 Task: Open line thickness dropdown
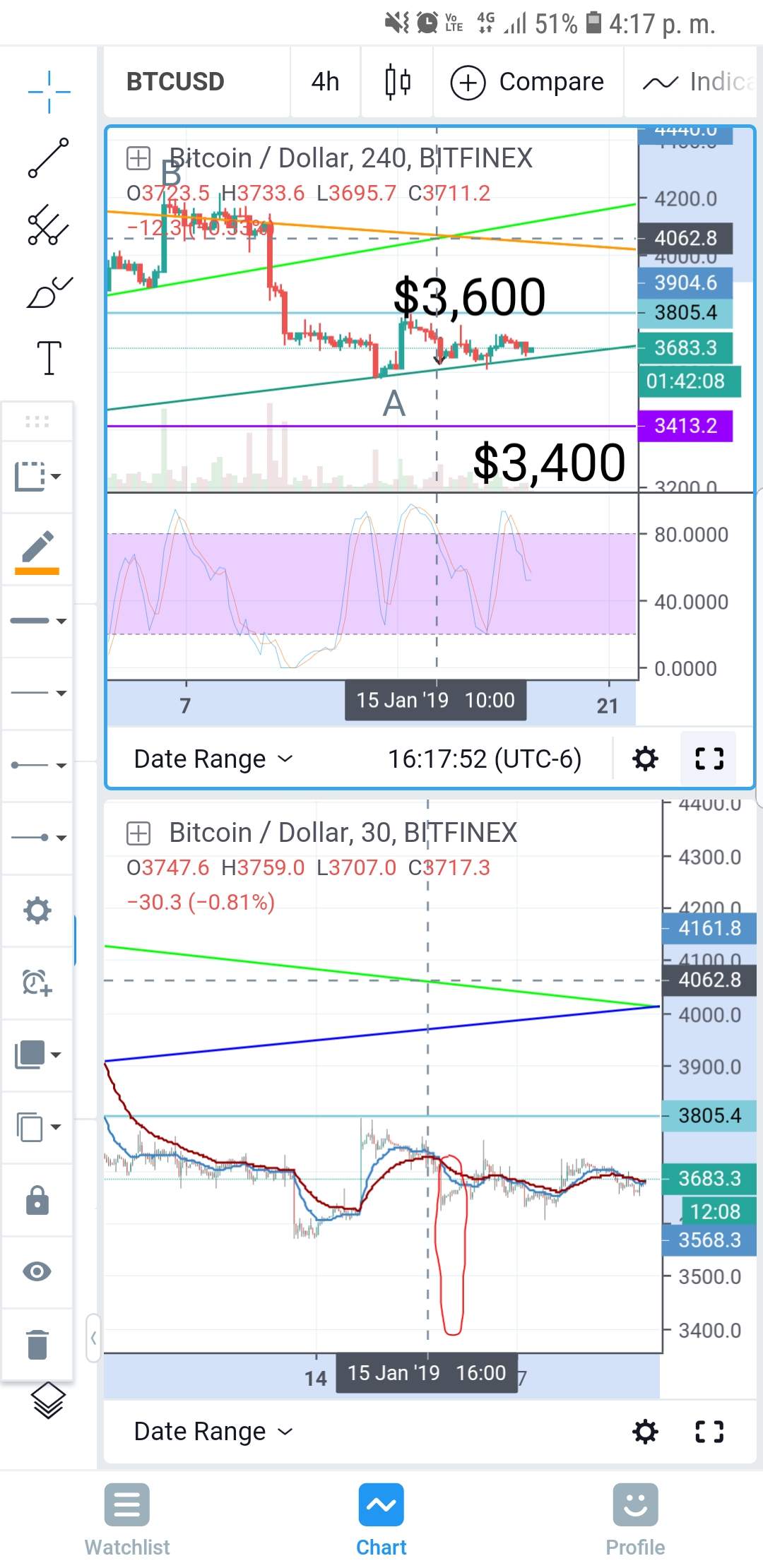coord(38,621)
